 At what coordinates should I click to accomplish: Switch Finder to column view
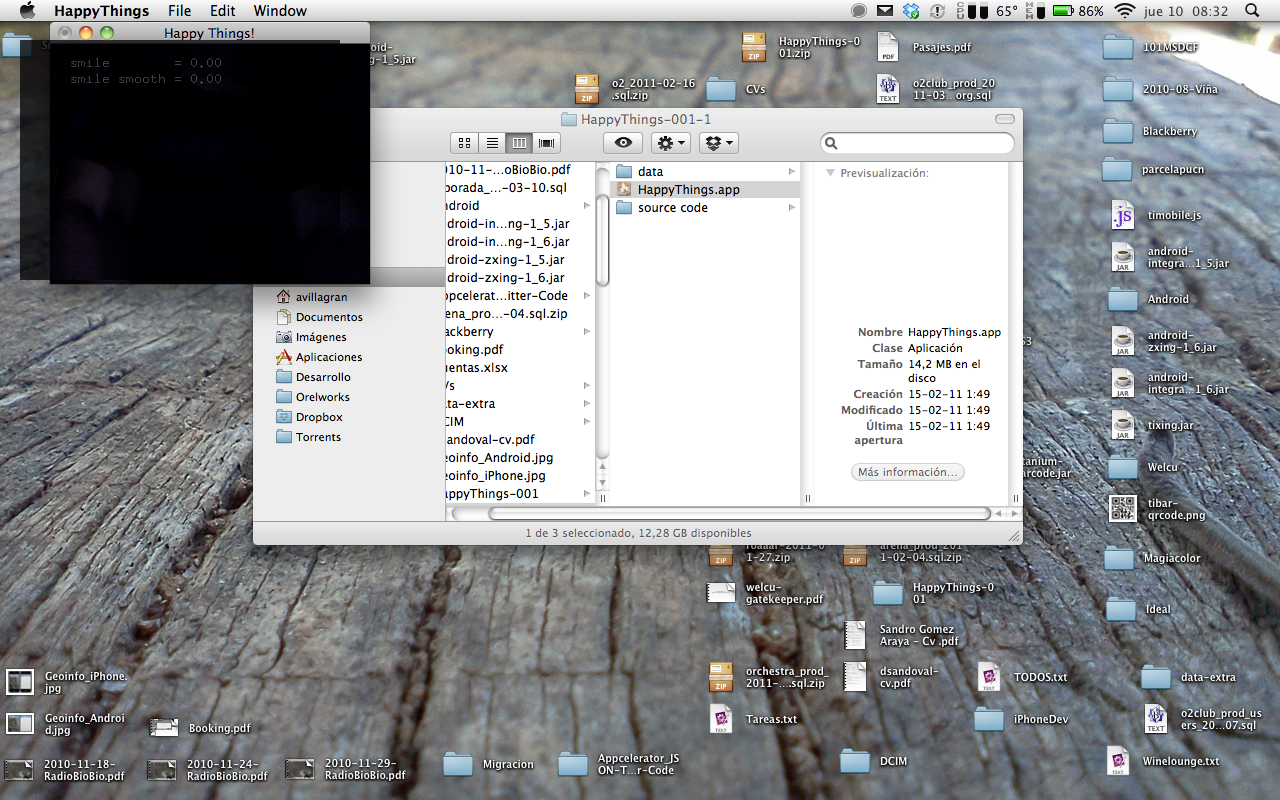519,143
